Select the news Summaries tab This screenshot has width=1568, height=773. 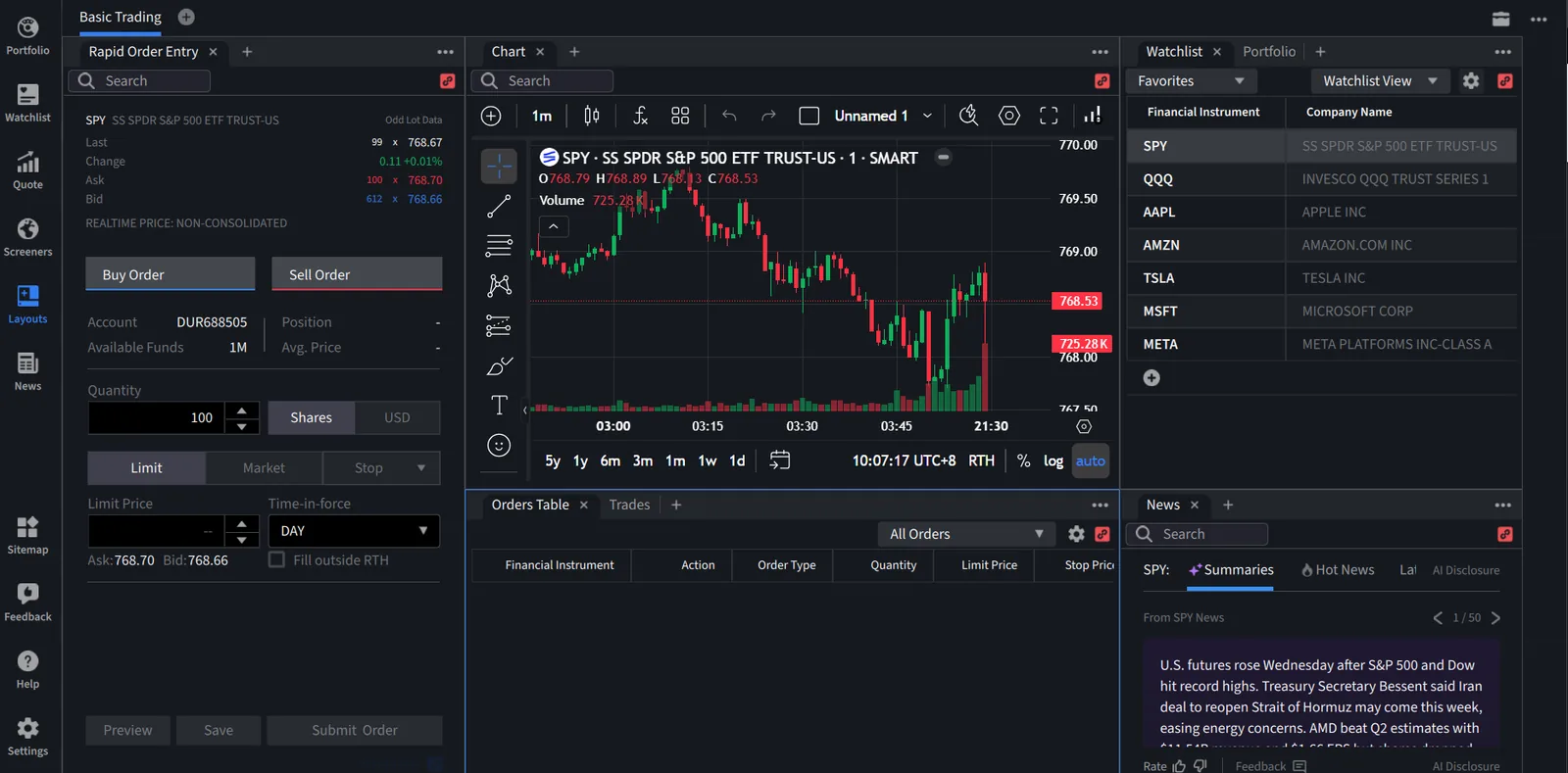pos(1231,570)
